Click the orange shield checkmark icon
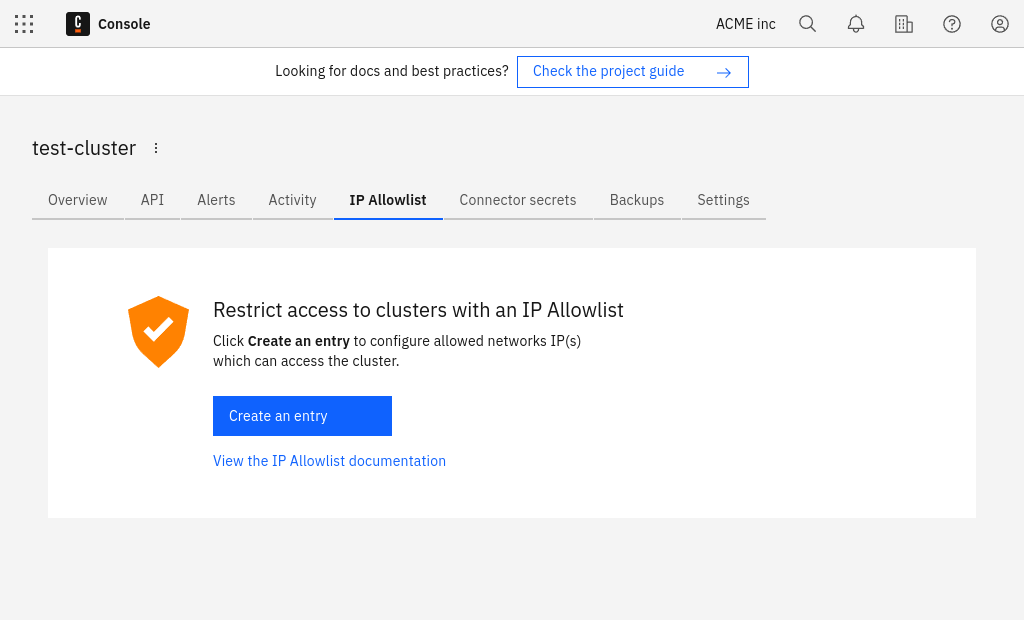The height and width of the screenshot is (620, 1024). tap(158, 331)
